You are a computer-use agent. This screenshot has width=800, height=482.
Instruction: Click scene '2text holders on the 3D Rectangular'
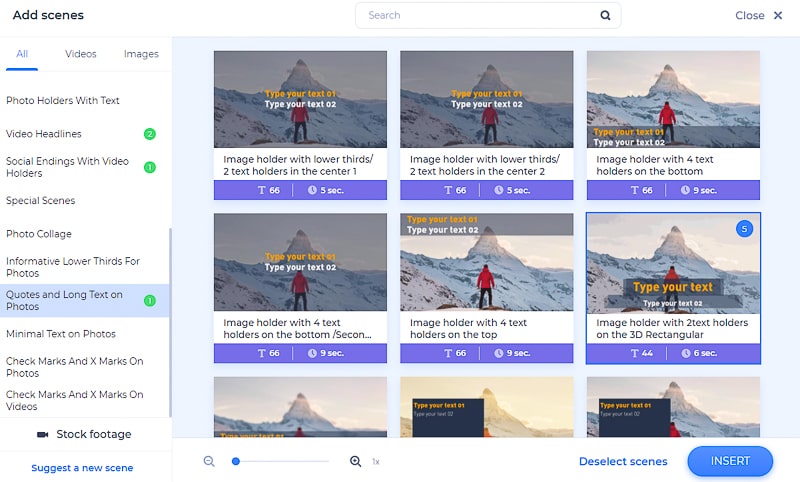point(673,288)
